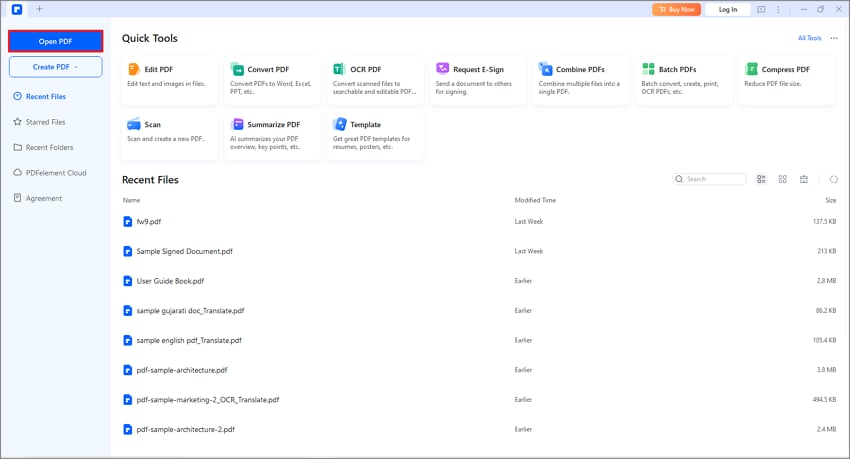Screen dimensions: 850x459
Task: Open Starred Files in sidebar
Action: (39, 122)
